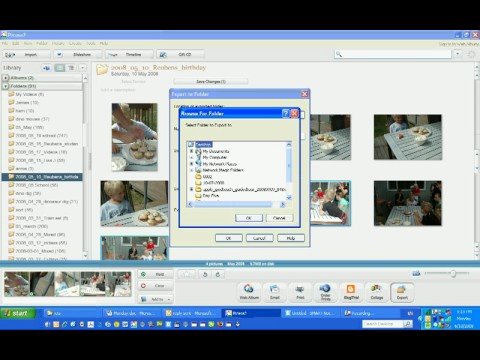Screen dimensions: 480x360
Task: Click the Hold button in photo tray
Action: 155,274
